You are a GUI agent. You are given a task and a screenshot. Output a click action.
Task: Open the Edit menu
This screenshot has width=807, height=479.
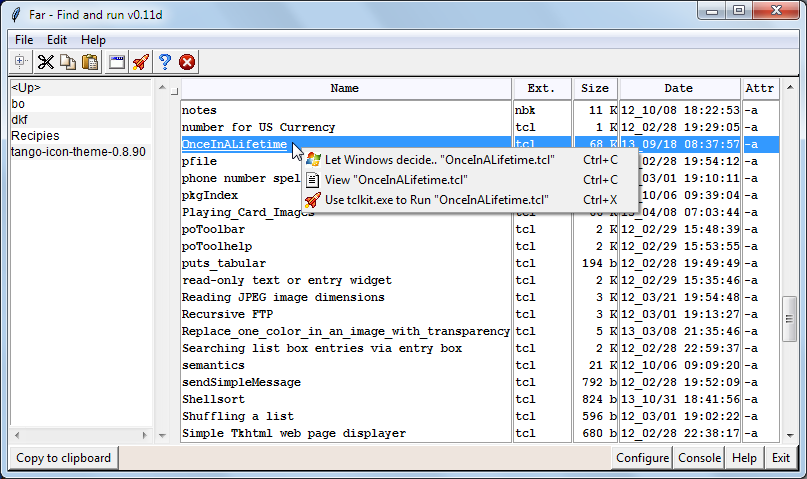point(57,40)
